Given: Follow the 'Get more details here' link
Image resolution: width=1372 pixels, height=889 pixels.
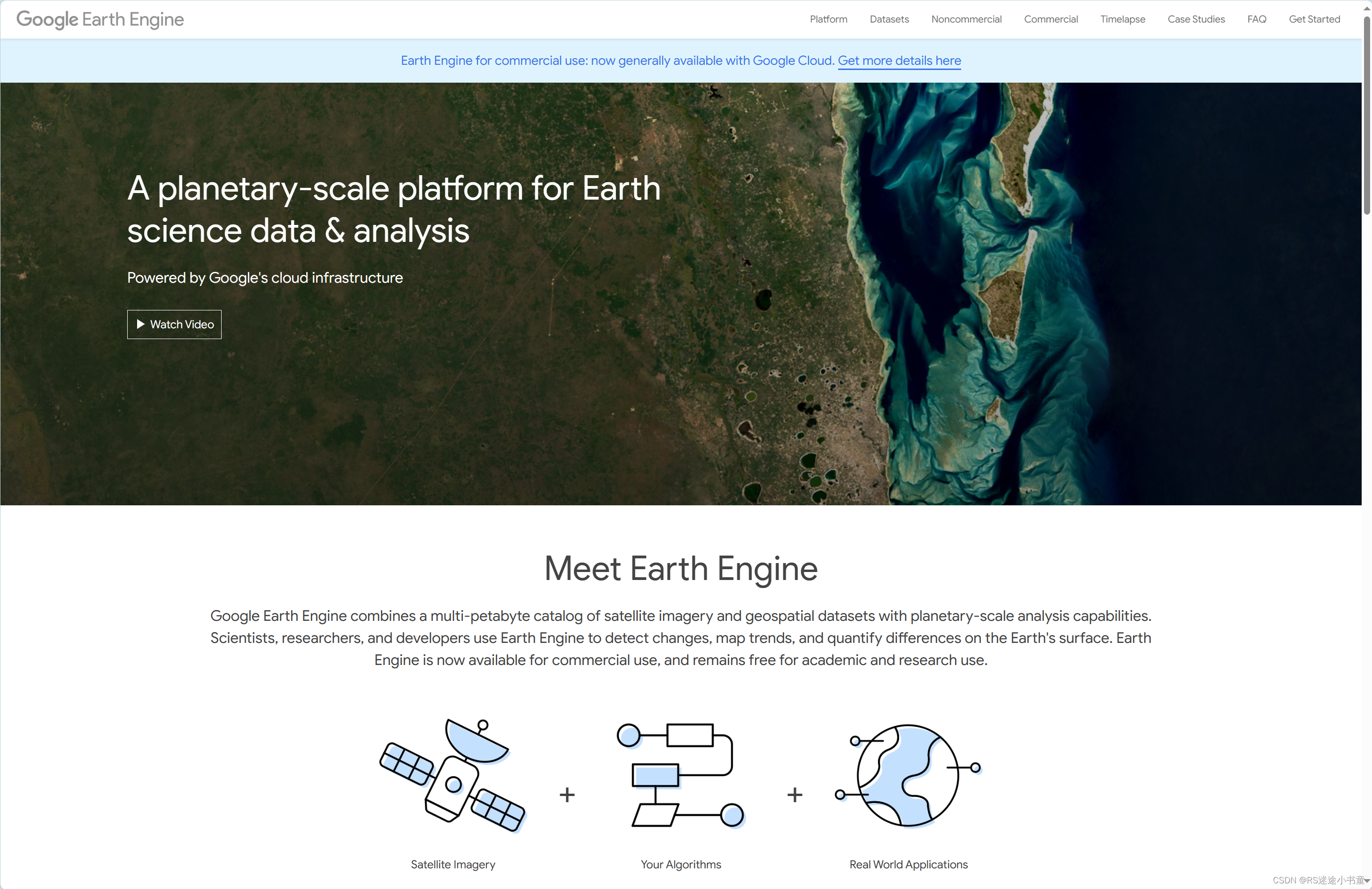Looking at the screenshot, I should coord(899,61).
